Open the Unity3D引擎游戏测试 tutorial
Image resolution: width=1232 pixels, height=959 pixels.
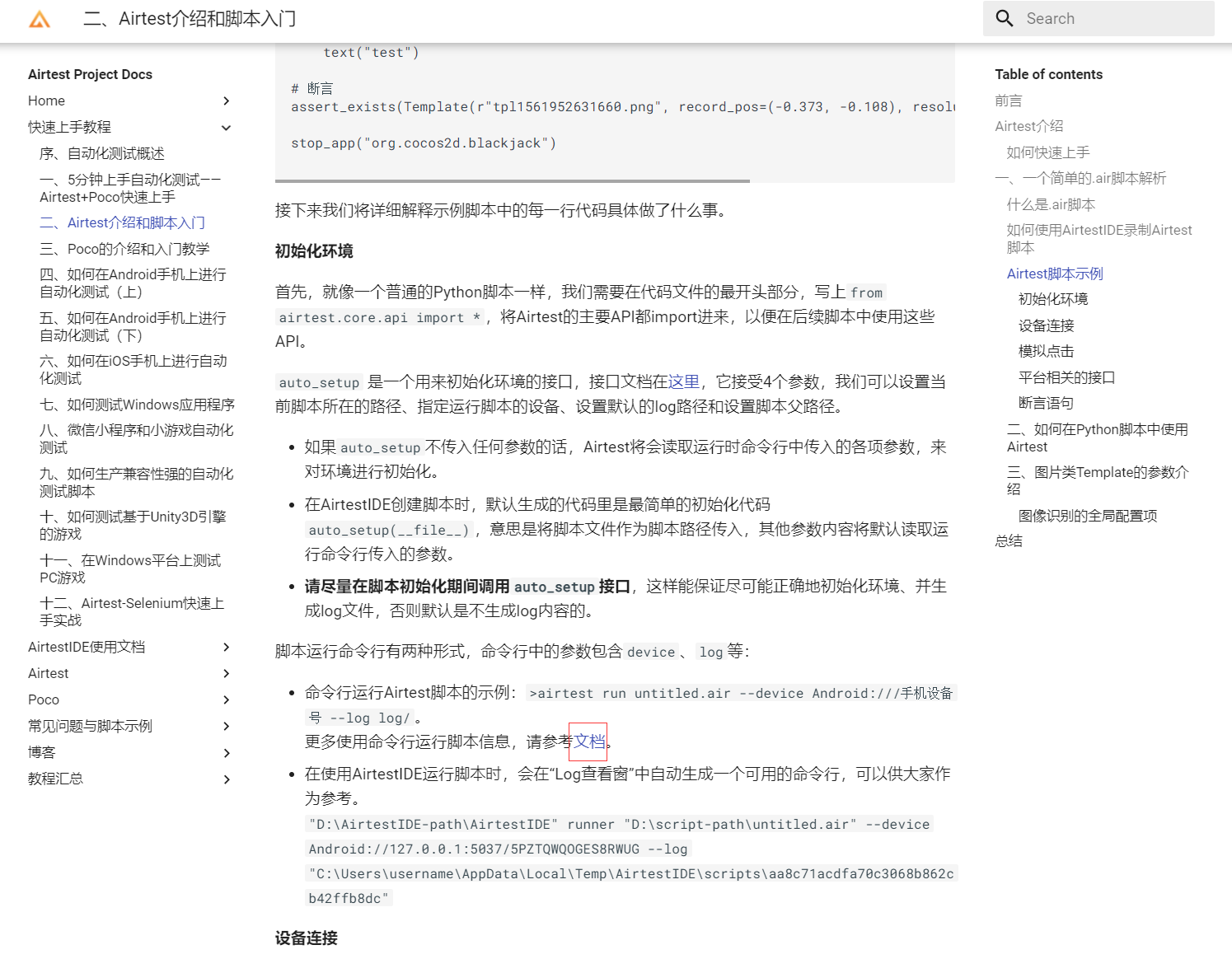(133, 525)
